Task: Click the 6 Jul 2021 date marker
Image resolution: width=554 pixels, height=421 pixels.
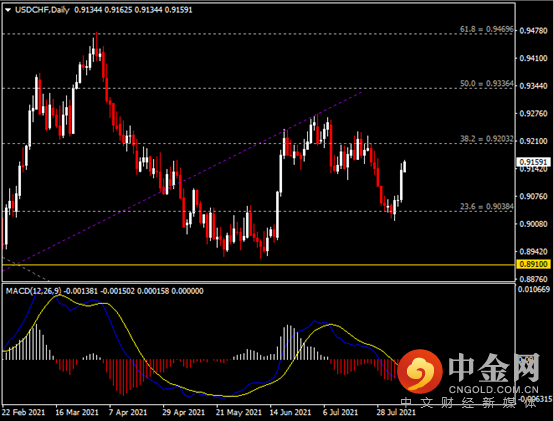Action: coord(341,412)
